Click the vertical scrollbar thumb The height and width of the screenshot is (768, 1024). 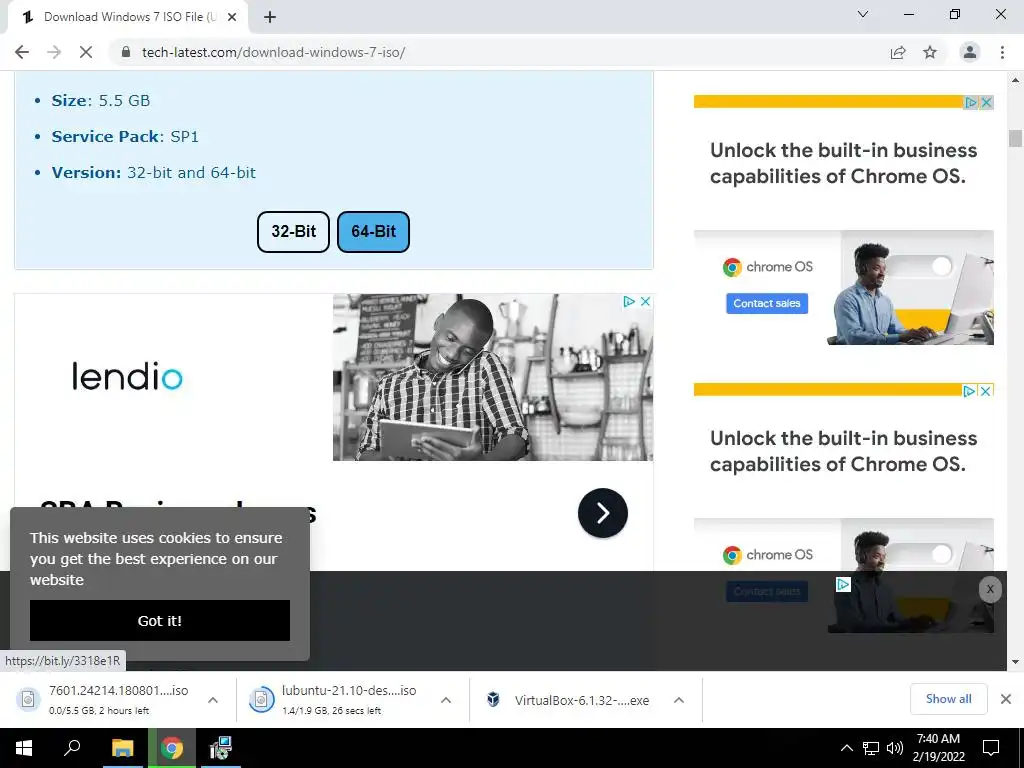click(1015, 138)
